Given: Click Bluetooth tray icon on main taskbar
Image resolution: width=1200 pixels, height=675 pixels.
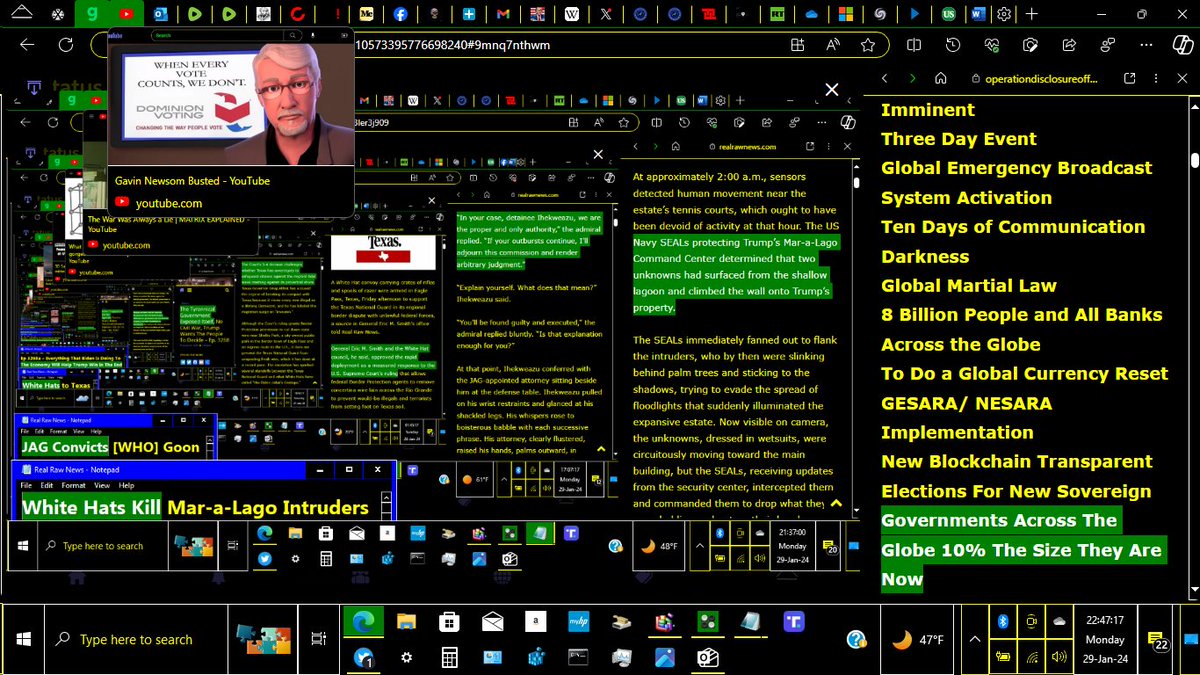Looking at the screenshot, I should point(1004,621).
